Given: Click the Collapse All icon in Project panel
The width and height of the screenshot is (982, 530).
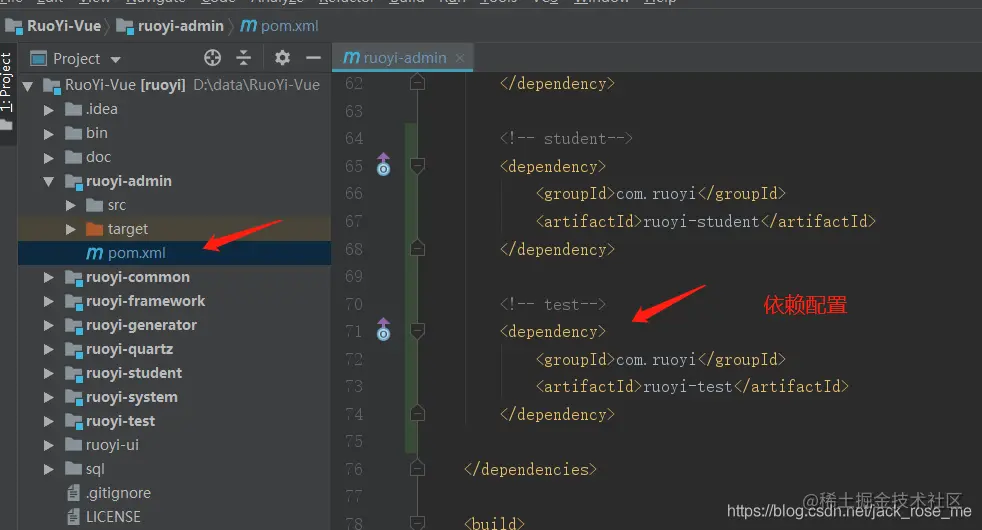Looking at the screenshot, I should (x=244, y=58).
